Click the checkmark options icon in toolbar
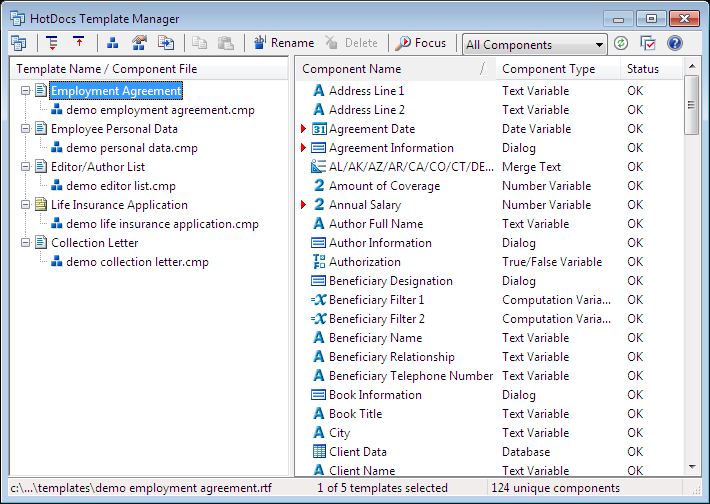The width and height of the screenshot is (710, 504). [x=648, y=43]
